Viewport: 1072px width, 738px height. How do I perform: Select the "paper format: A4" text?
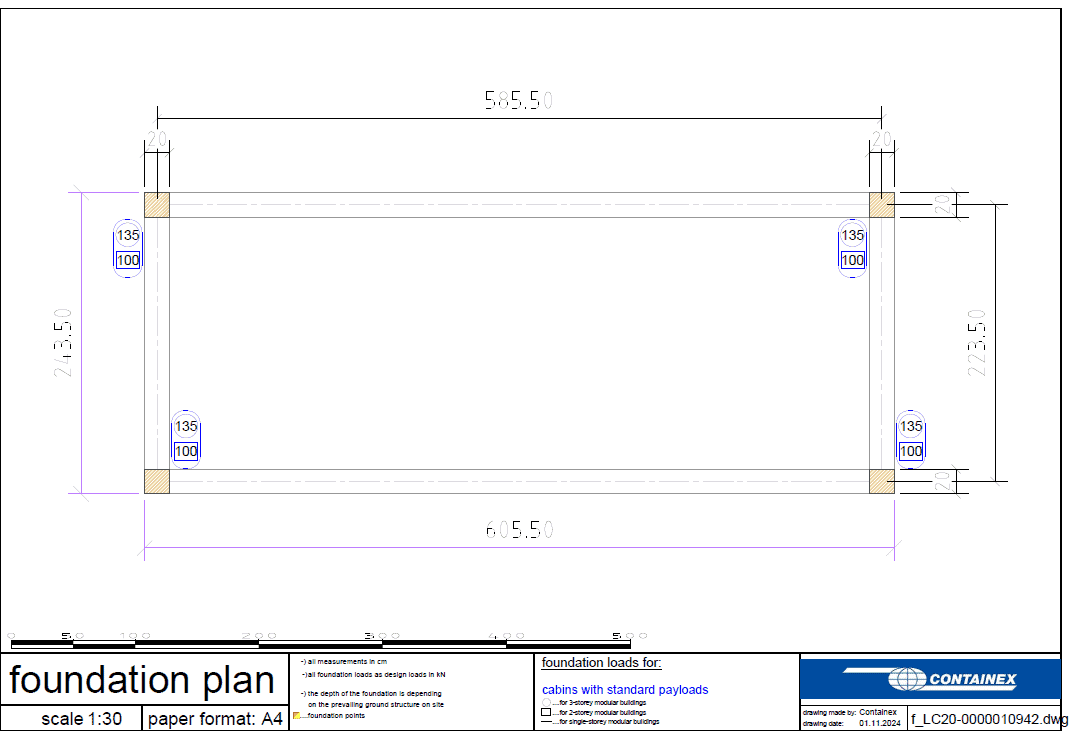click(x=215, y=719)
